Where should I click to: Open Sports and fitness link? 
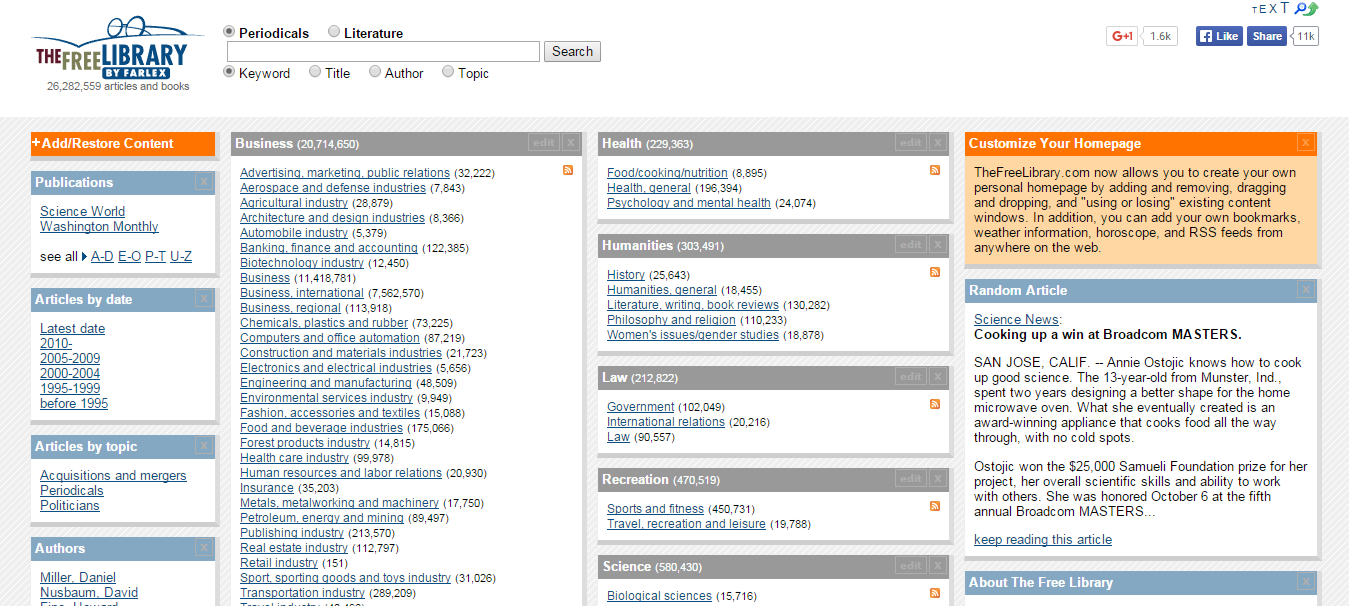pyautogui.click(x=655, y=509)
